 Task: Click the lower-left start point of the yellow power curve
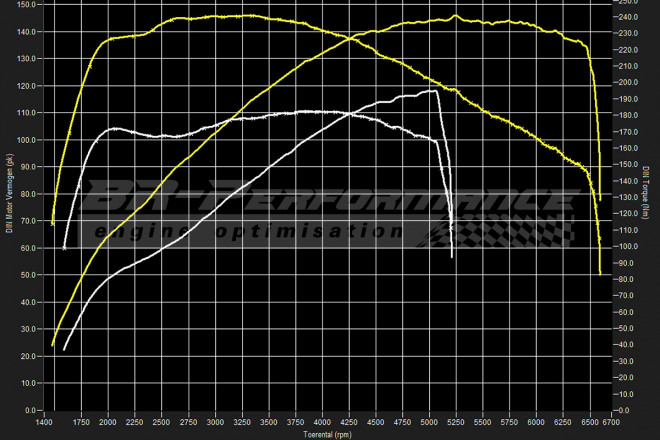pyautogui.click(x=52, y=345)
